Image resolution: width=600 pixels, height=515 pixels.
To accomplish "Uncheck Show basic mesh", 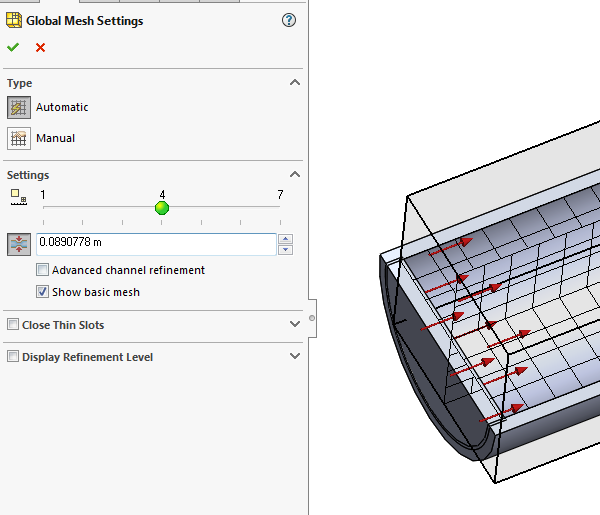I will 42,292.
